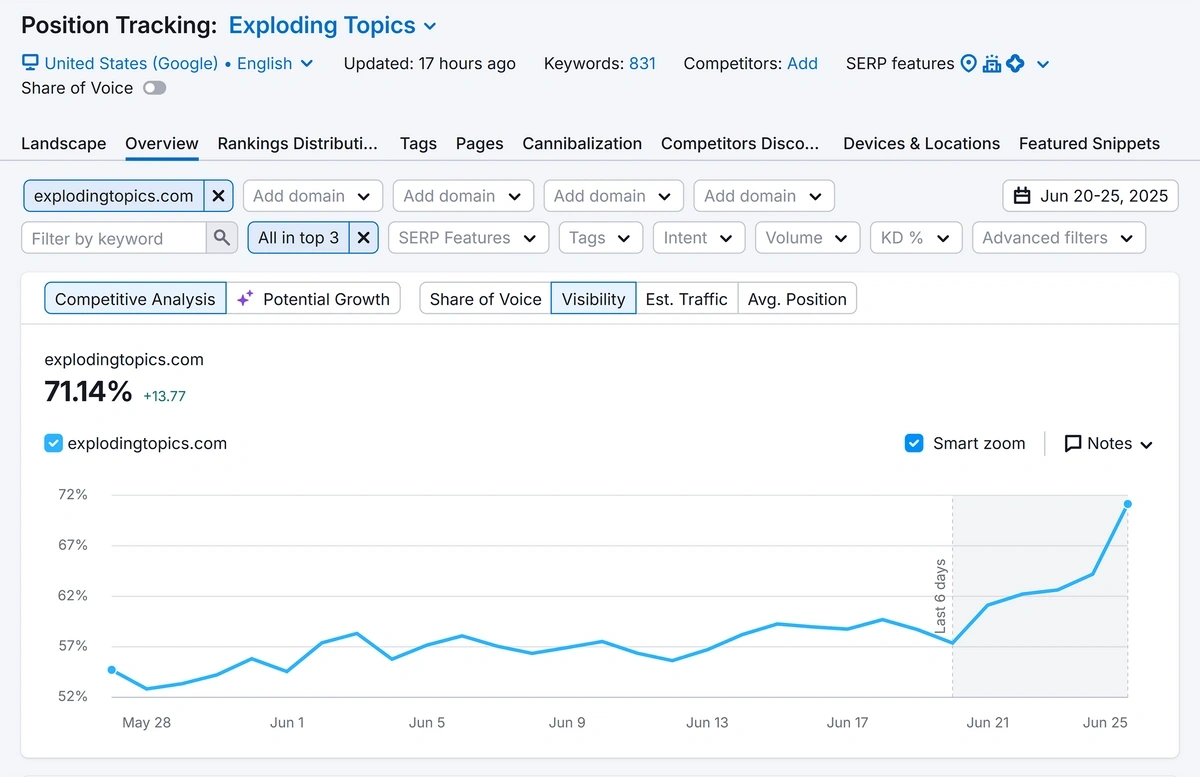
Task: Select the Competitive Analysis view button
Action: tap(135, 299)
